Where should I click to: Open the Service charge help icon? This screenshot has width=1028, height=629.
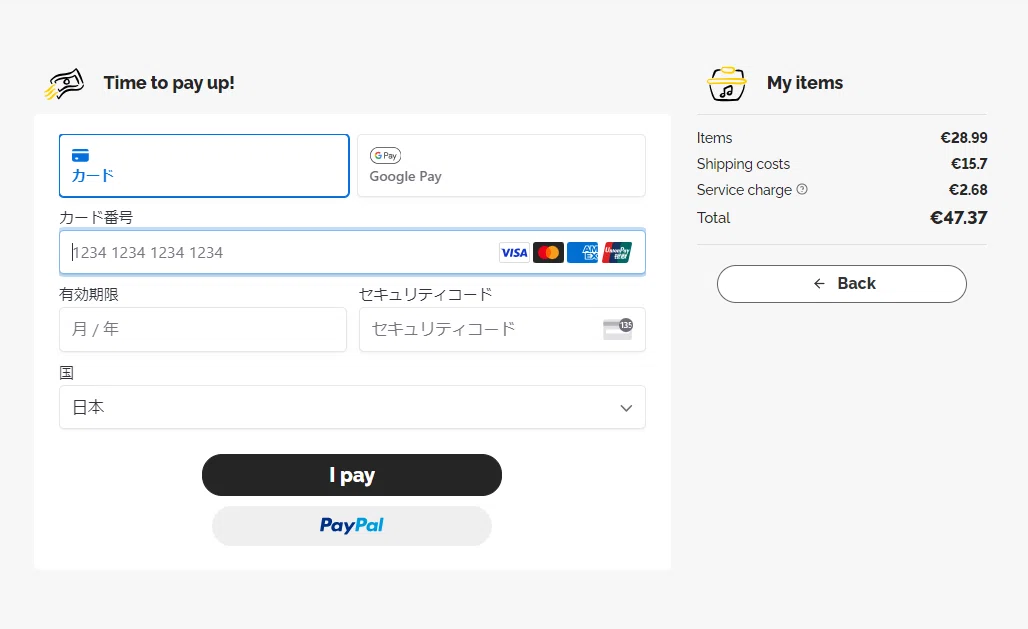(x=802, y=189)
